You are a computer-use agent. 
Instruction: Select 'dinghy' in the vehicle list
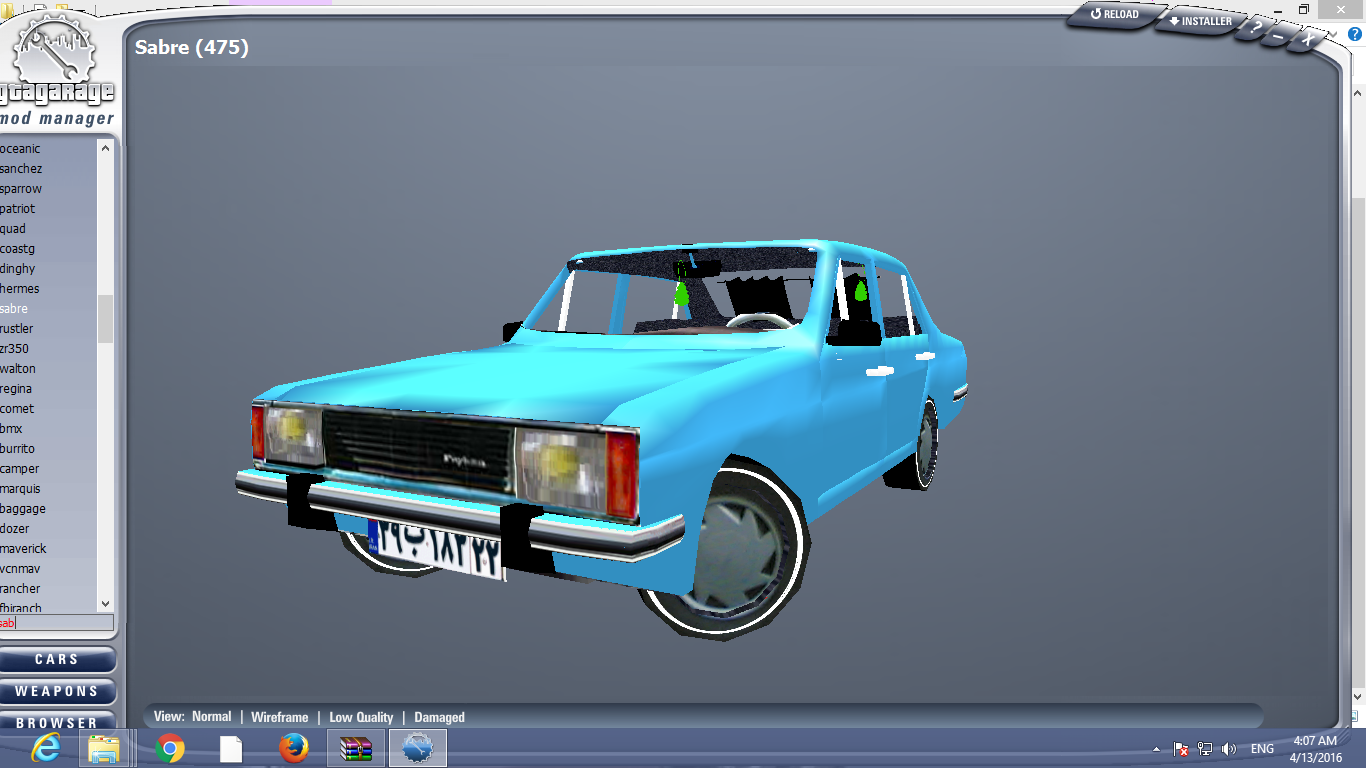18,269
